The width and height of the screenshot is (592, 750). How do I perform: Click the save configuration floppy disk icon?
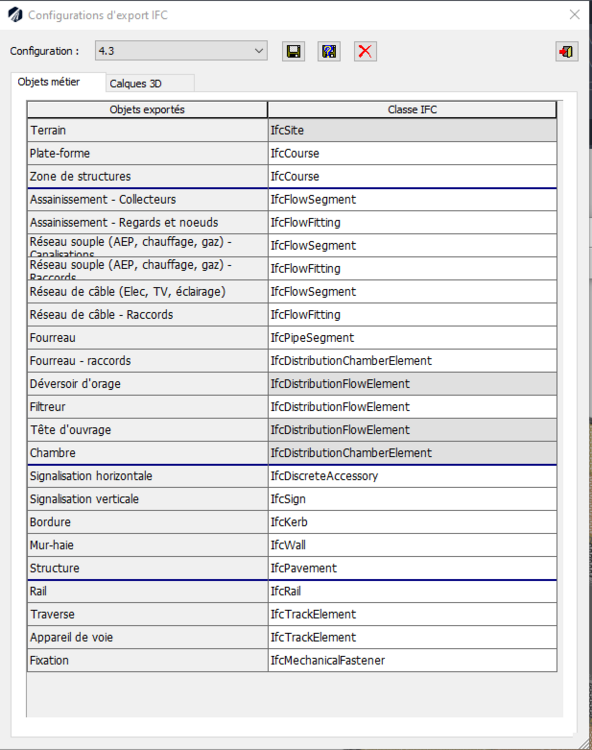pyautogui.click(x=293, y=51)
